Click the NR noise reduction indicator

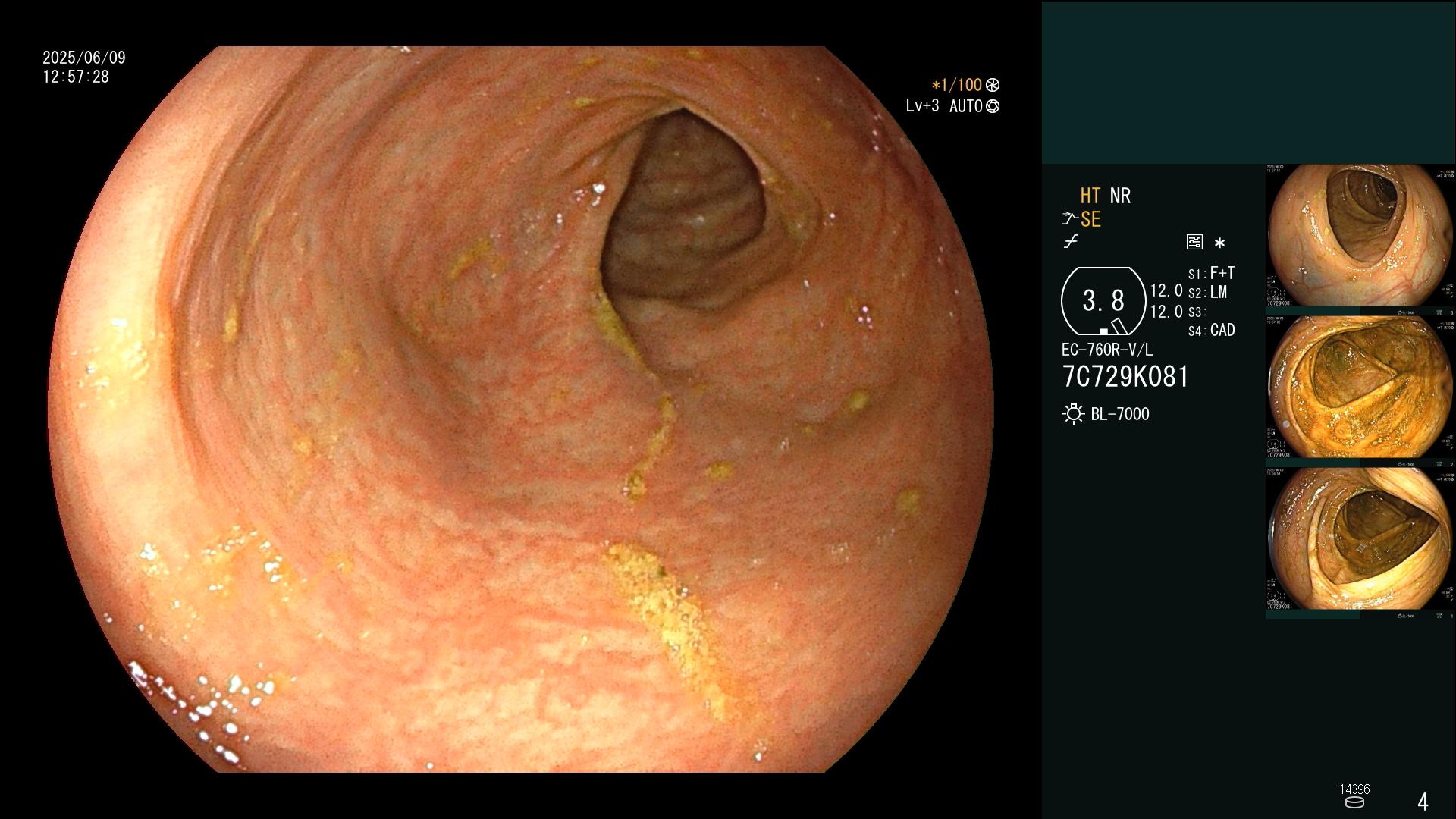[x=1120, y=196]
